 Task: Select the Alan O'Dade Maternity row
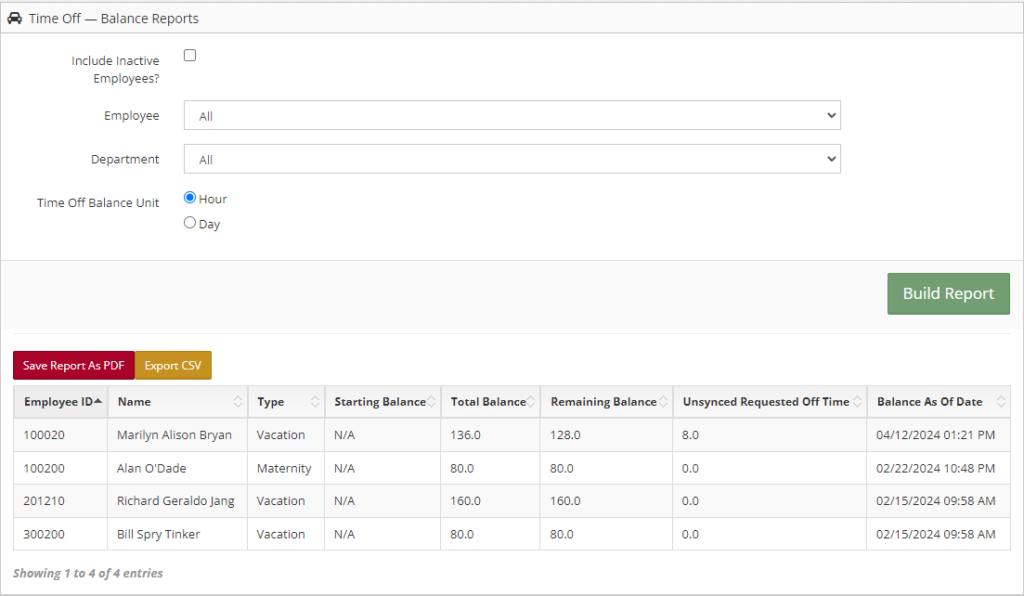pos(512,468)
